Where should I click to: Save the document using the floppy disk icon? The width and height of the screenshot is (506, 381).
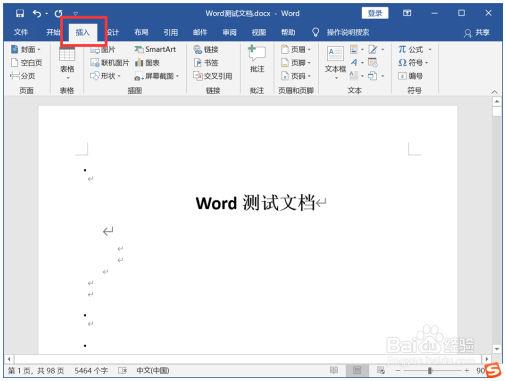20,13
